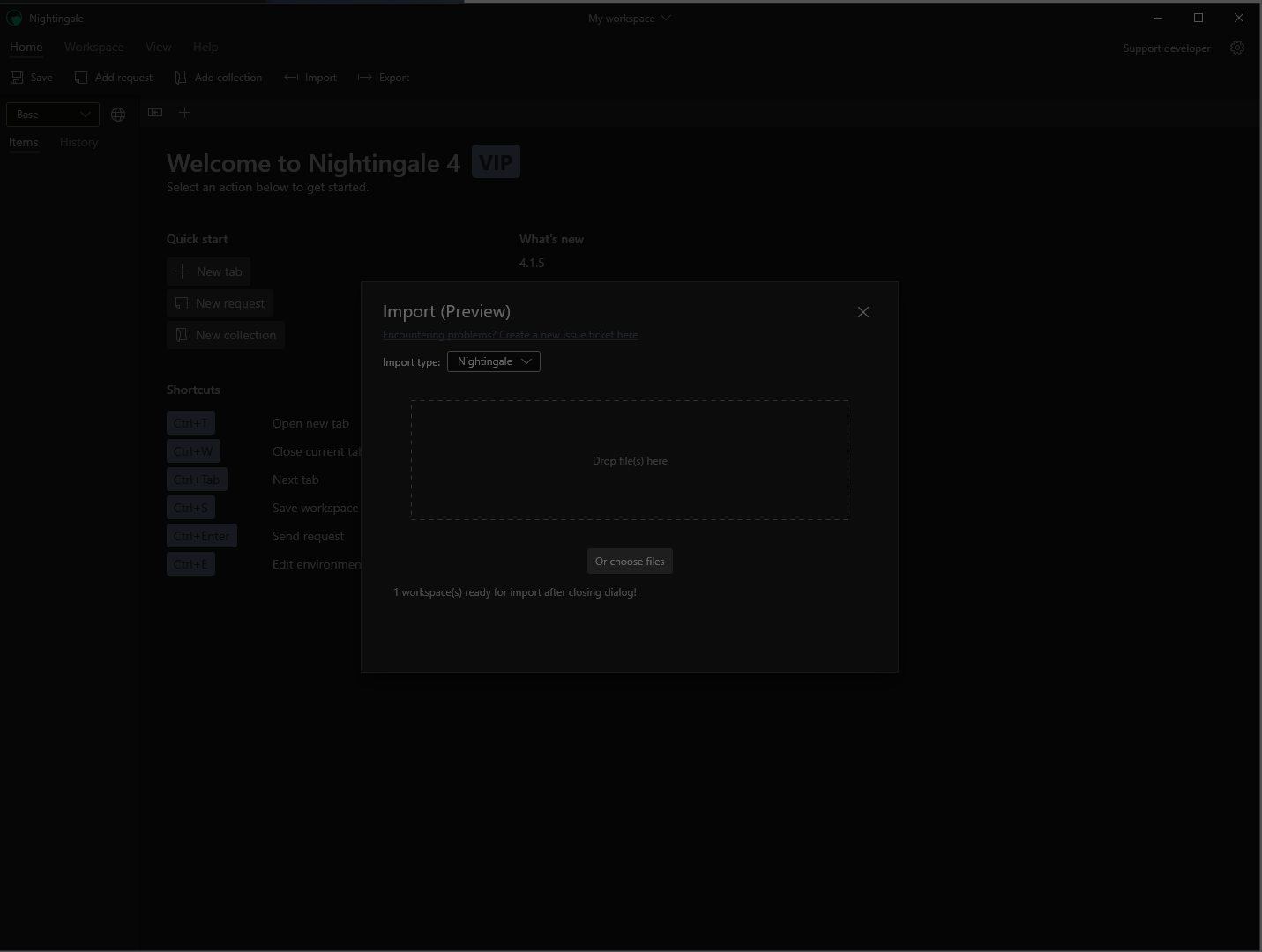
Task: Switch to the History tab
Action: pos(78,142)
